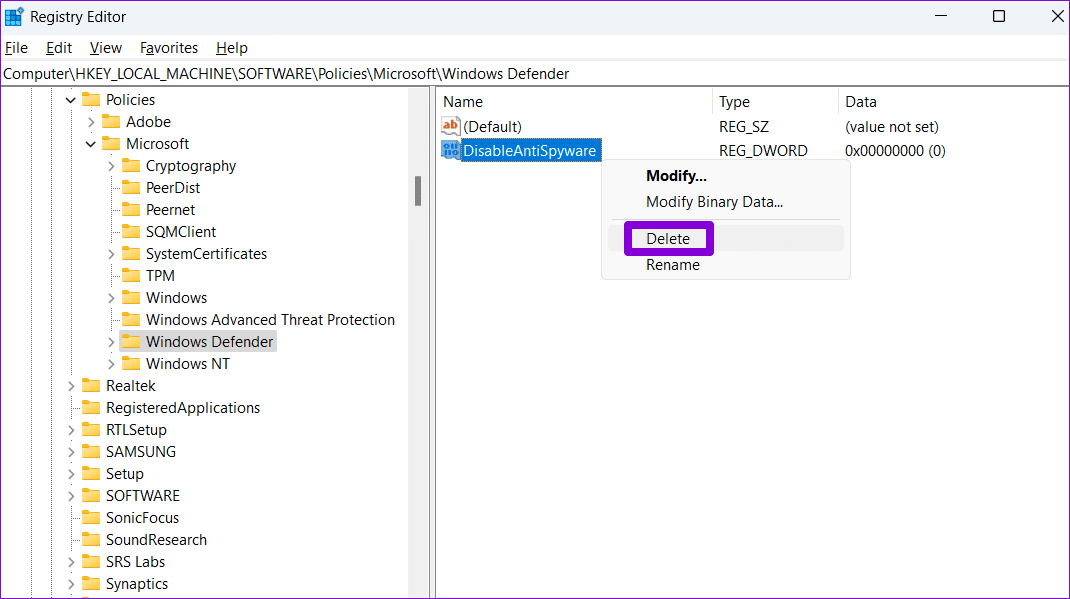Screen dimensions: 1070x599
Task: Expand the Realtek key
Action: tap(70, 385)
